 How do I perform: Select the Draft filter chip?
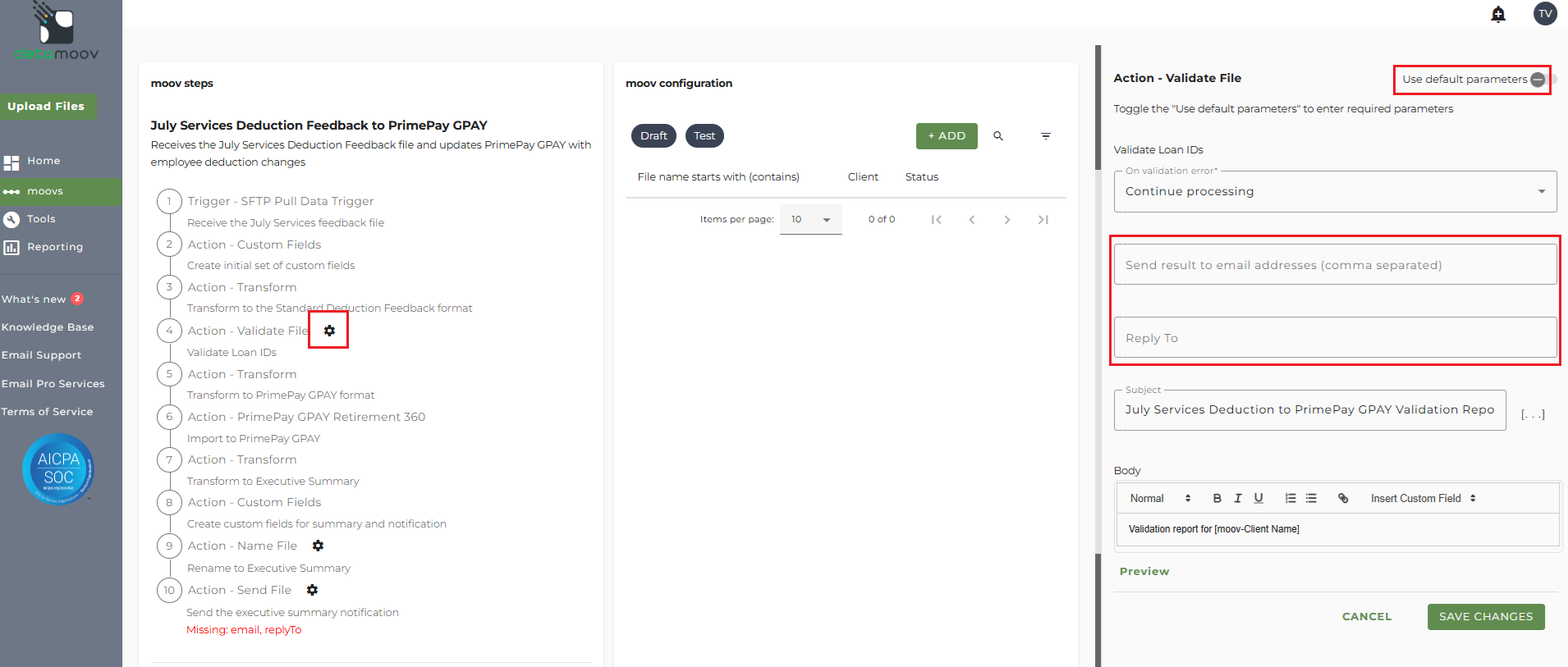(x=653, y=136)
